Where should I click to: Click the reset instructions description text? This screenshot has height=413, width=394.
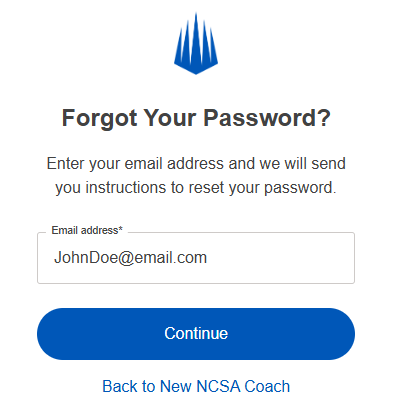[196, 175]
